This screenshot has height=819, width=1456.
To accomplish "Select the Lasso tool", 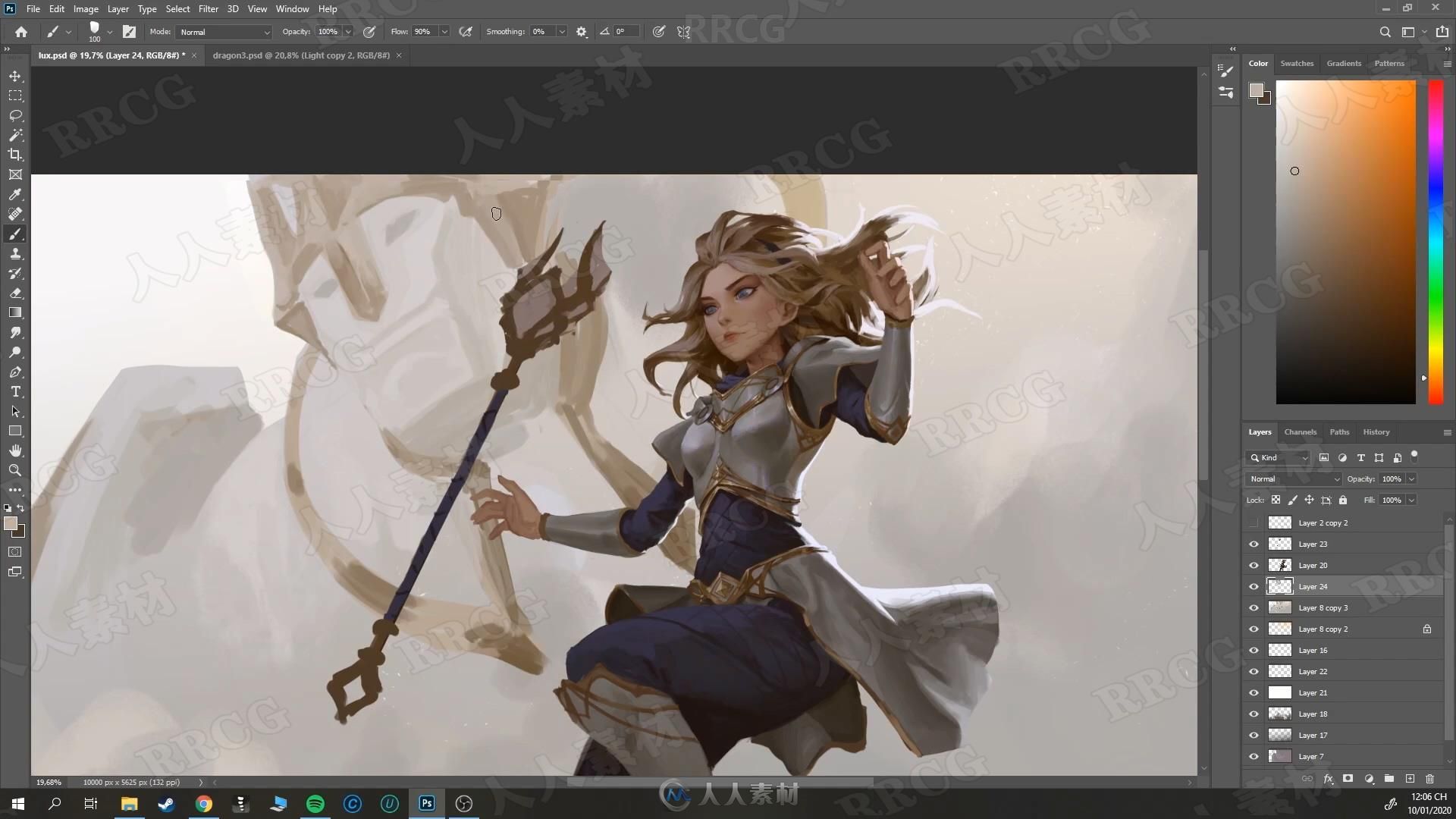I will click(15, 115).
